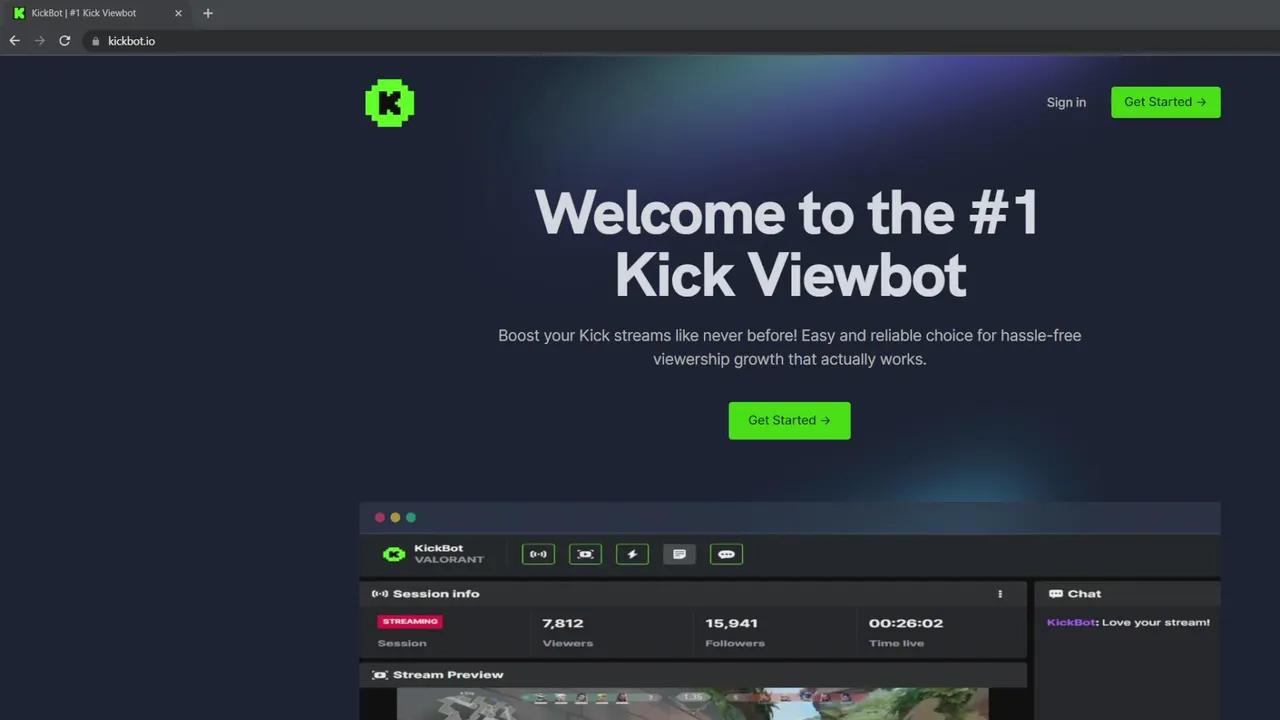Open the three-dot menu in Session info

(x=1000, y=594)
